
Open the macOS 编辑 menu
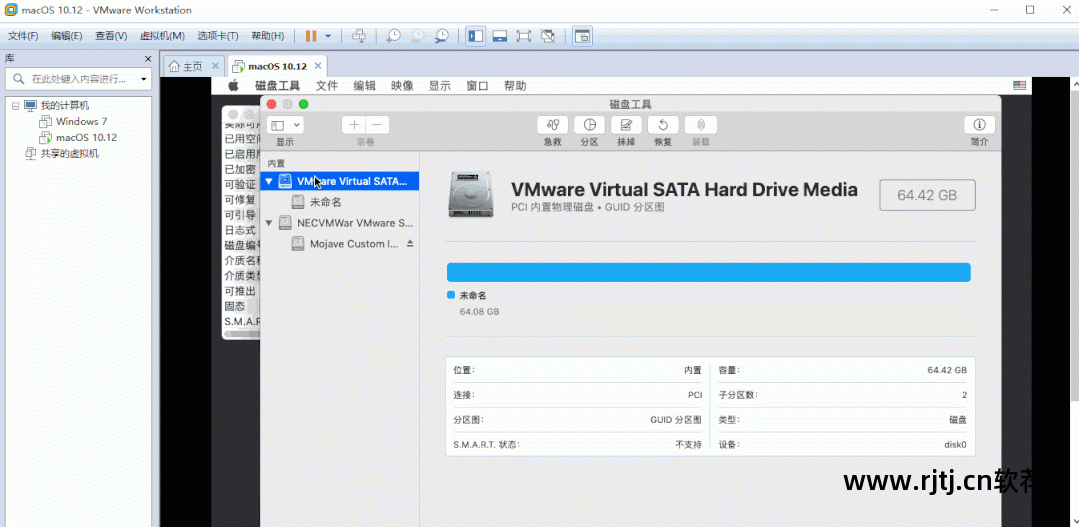click(x=365, y=85)
